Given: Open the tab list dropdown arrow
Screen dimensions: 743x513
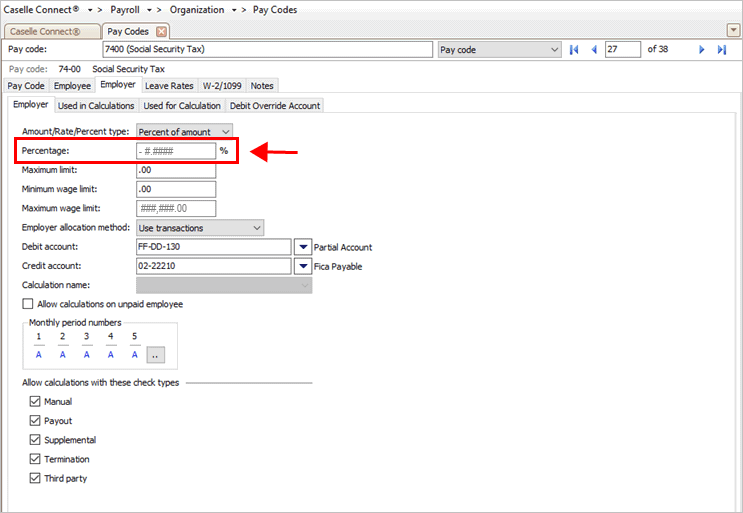Looking at the screenshot, I should (733, 31).
